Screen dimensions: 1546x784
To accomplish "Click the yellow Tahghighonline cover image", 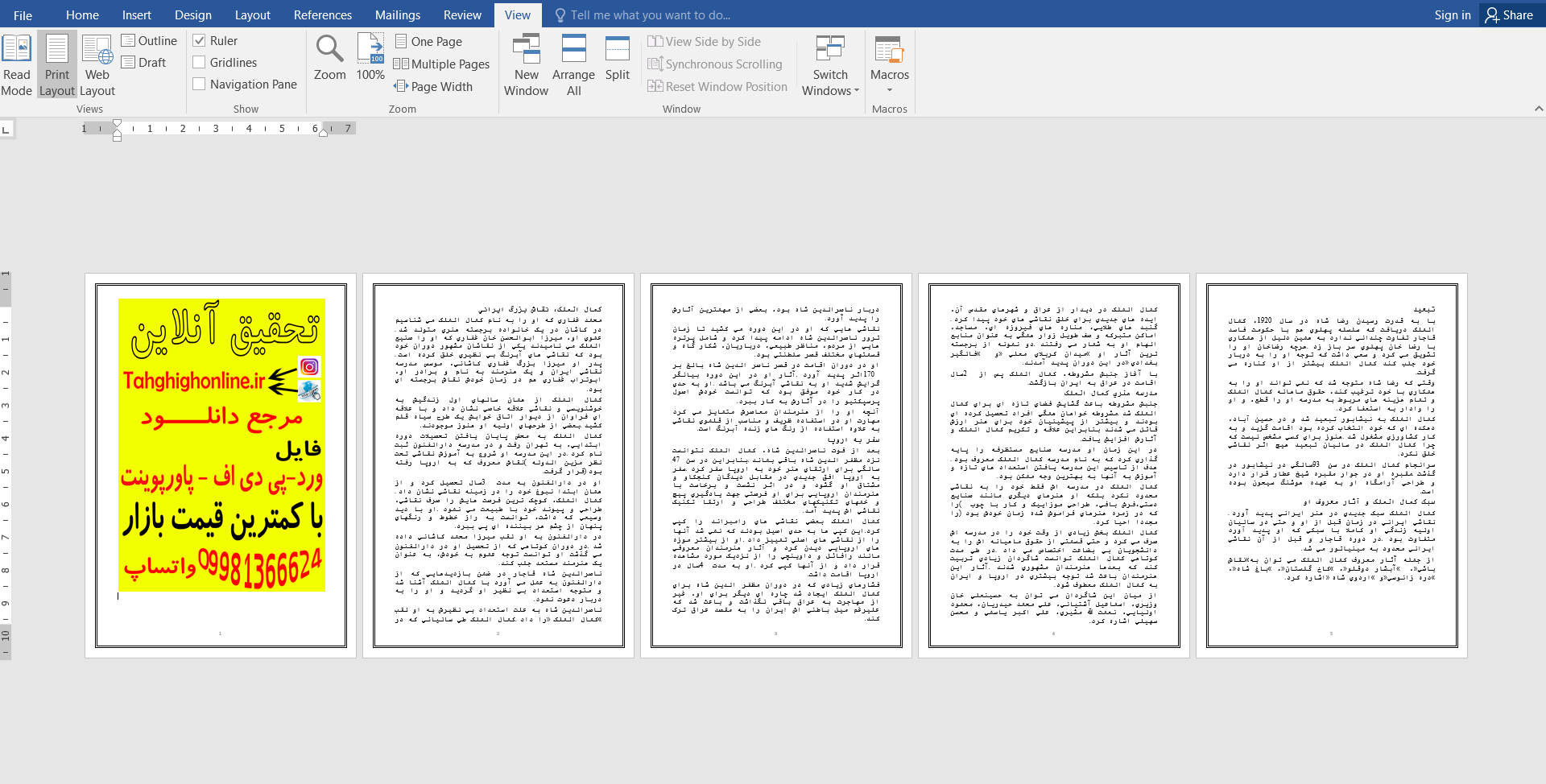I will pyautogui.click(x=221, y=445).
